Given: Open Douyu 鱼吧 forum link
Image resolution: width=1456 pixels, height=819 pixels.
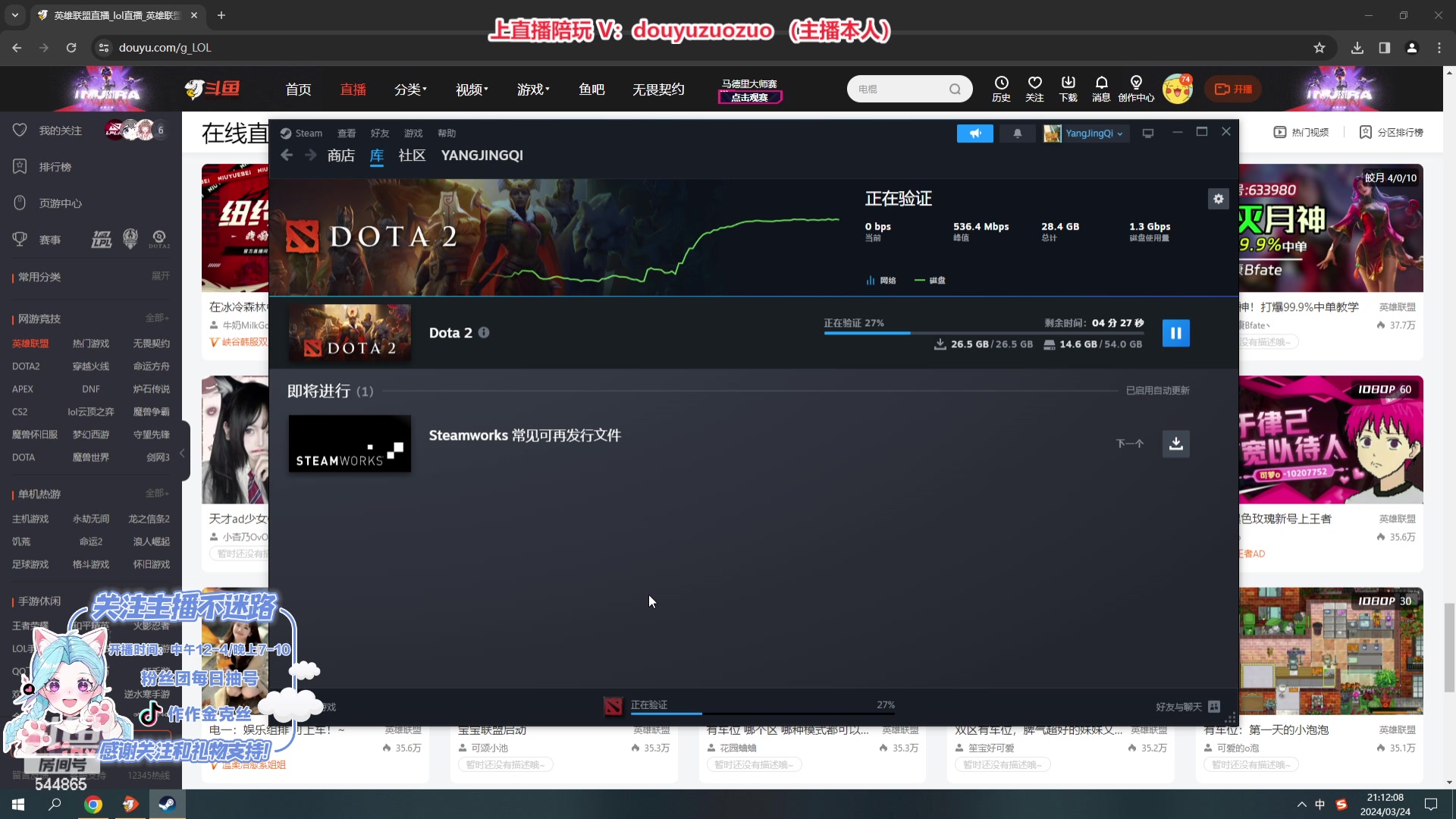Looking at the screenshot, I should (591, 89).
